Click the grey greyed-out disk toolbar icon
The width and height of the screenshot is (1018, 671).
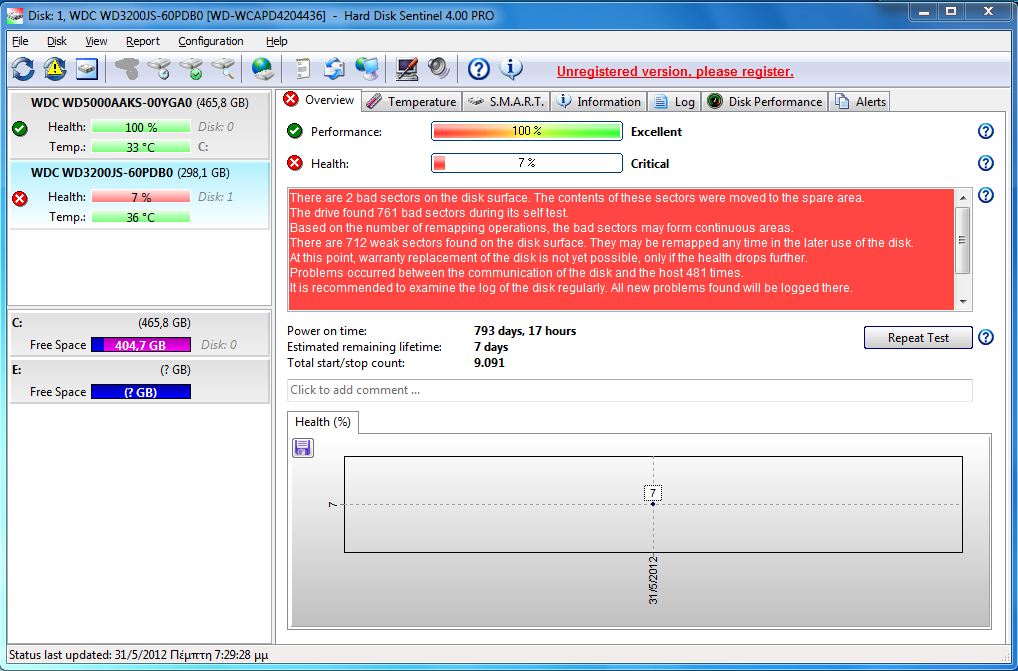coord(127,69)
